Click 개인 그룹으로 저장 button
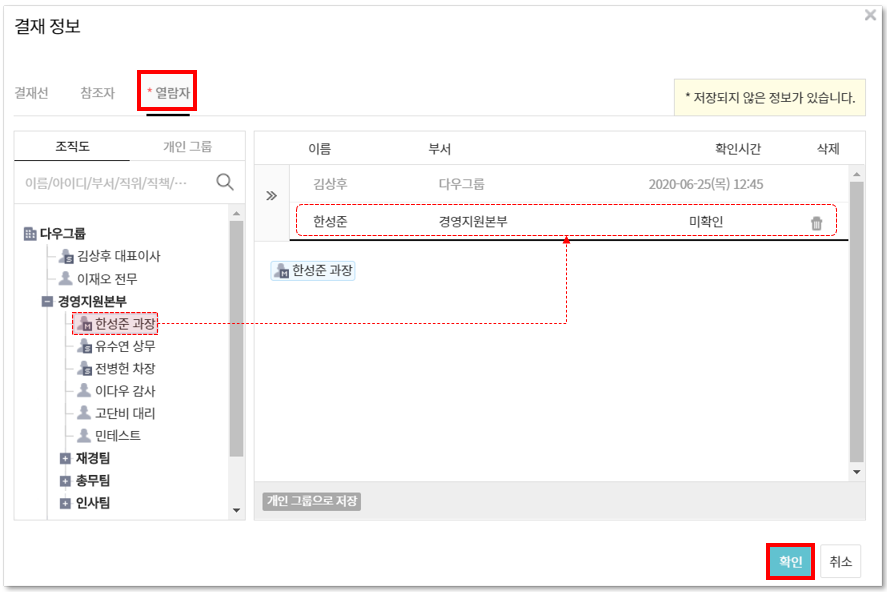 point(311,501)
